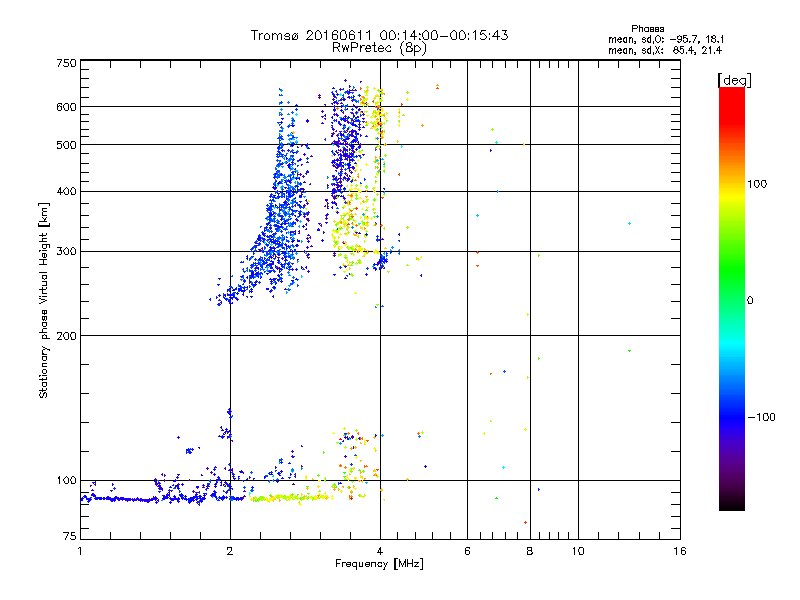800x600 pixels.
Task: Click the x-axis label 'Frequency [MHz]'
Action: (x=379, y=564)
